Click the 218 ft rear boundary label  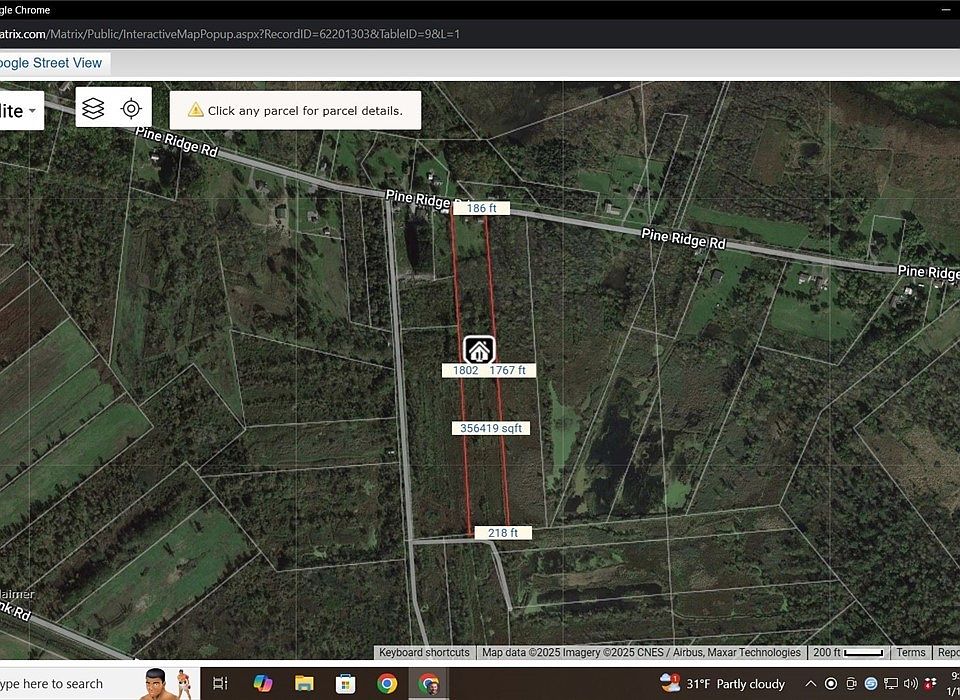pyautogui.click(x=502, y=533)
